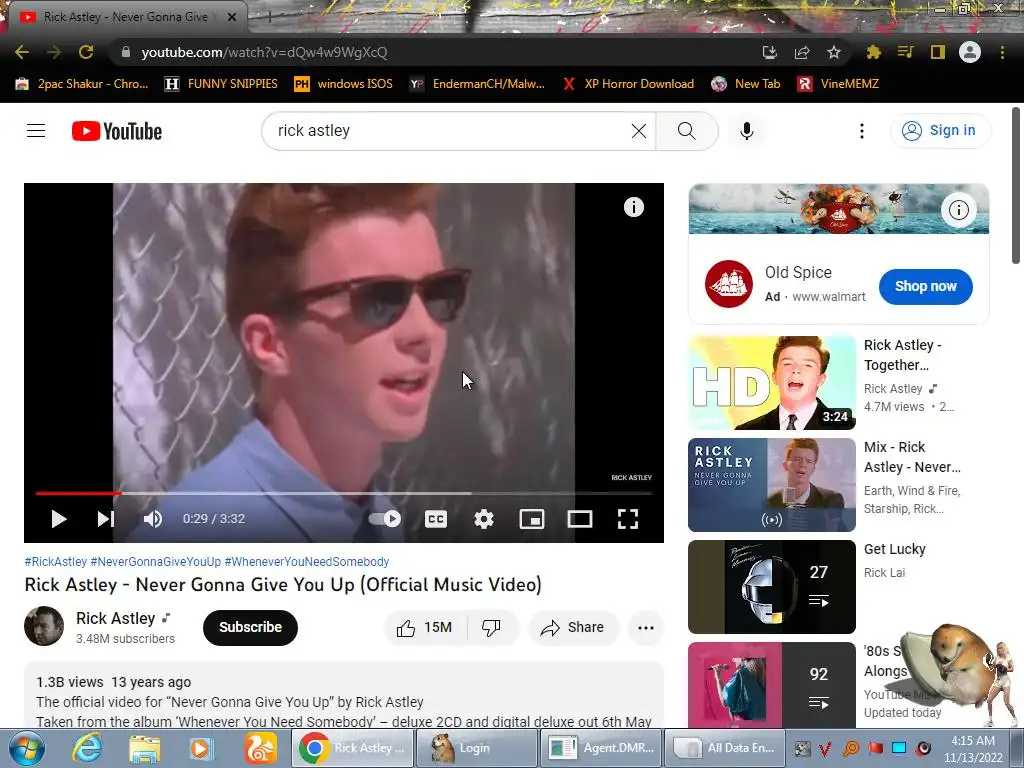Skip to the next video
The image size is (1024, 768).
pos(106,519)
